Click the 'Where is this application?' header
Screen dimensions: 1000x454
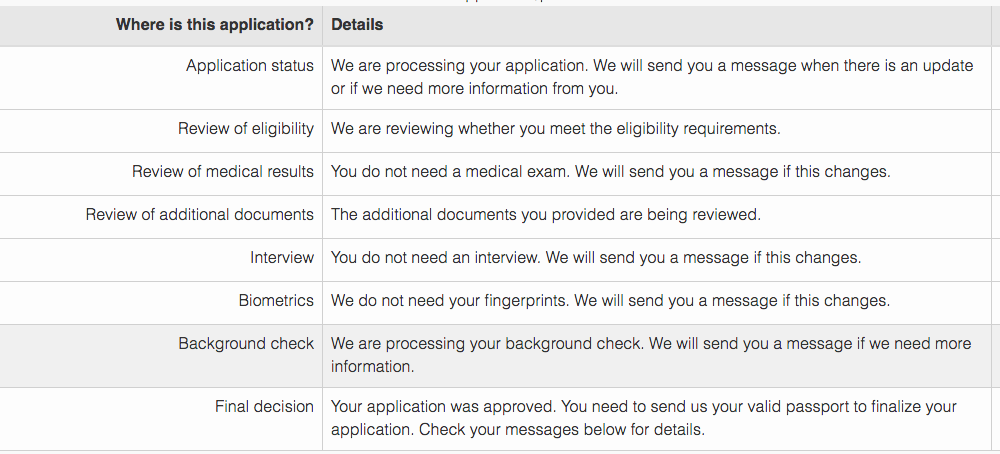(215, 25)
